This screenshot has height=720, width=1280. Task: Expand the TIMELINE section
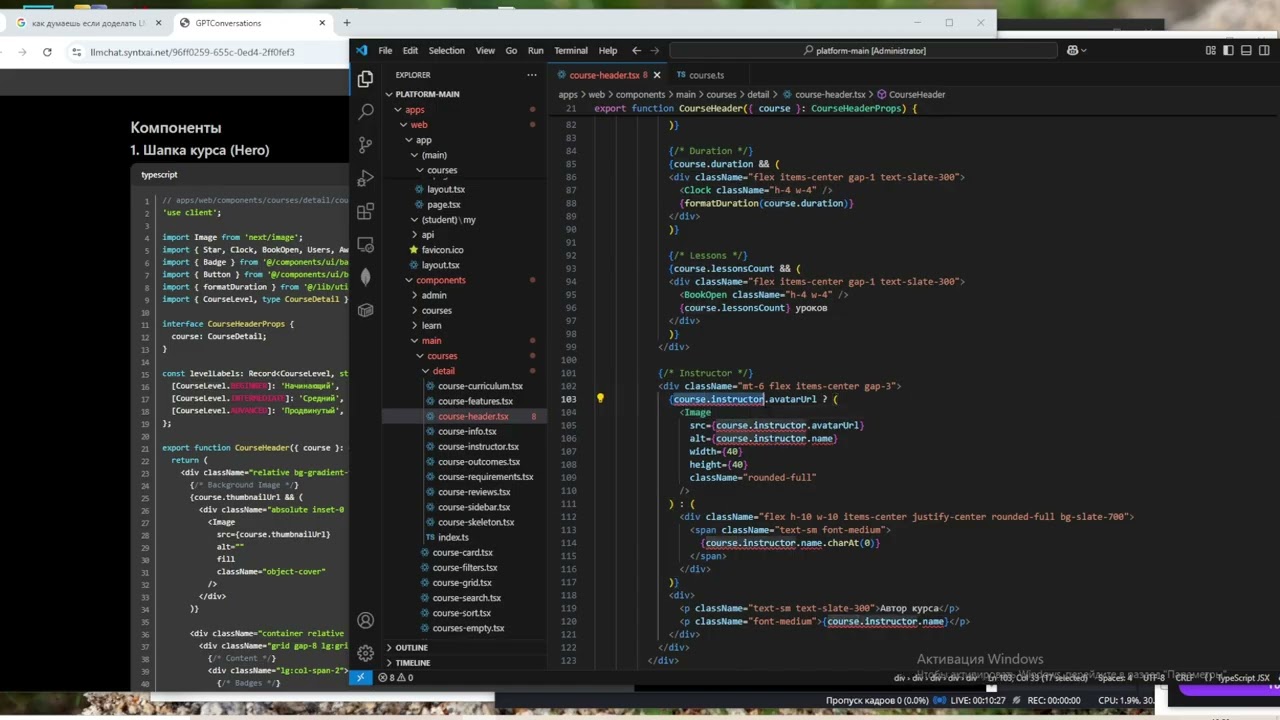(x=412, y=663)
